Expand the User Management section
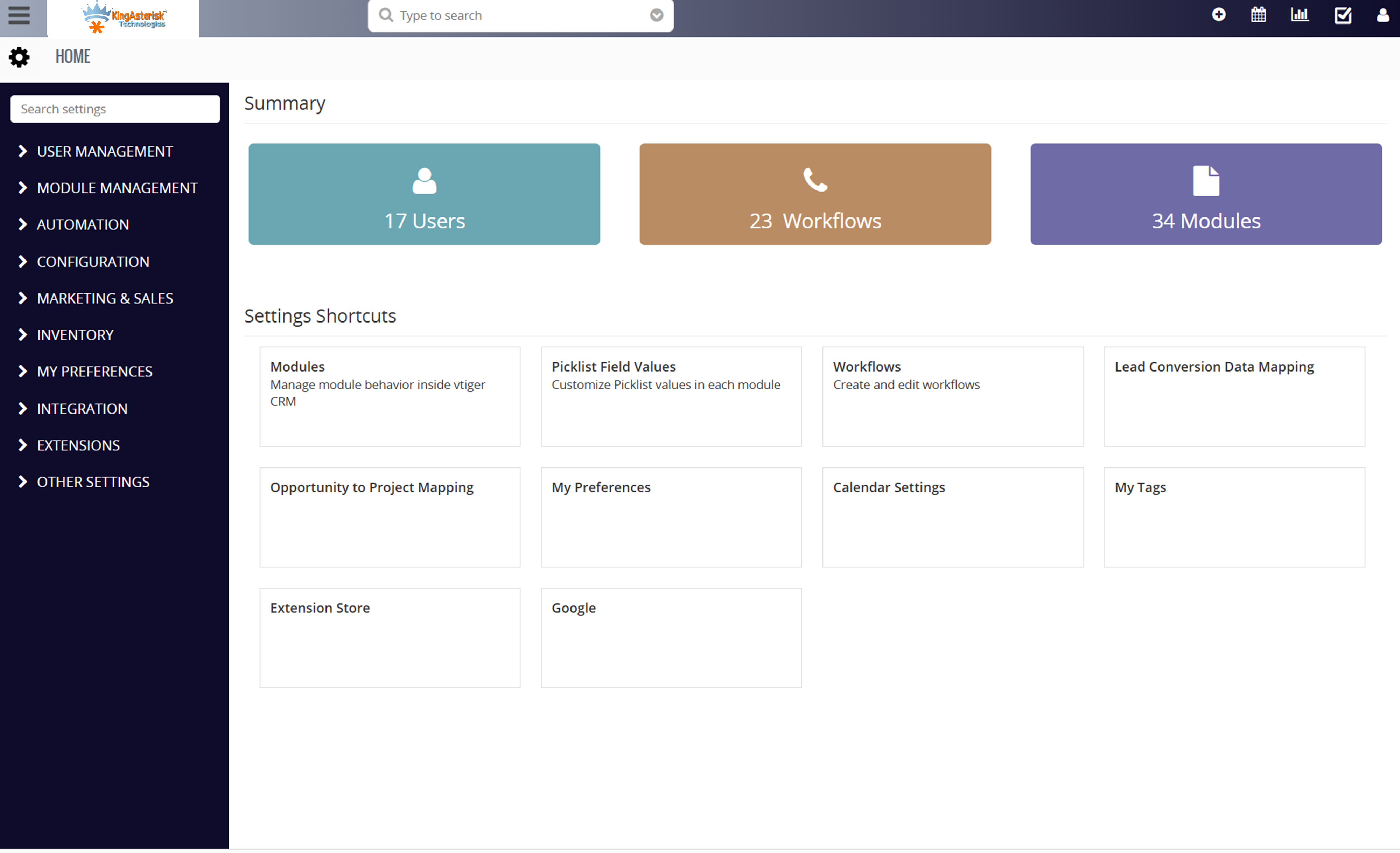The height and width of the screenshot is (853, 1400). coord(105,151)
